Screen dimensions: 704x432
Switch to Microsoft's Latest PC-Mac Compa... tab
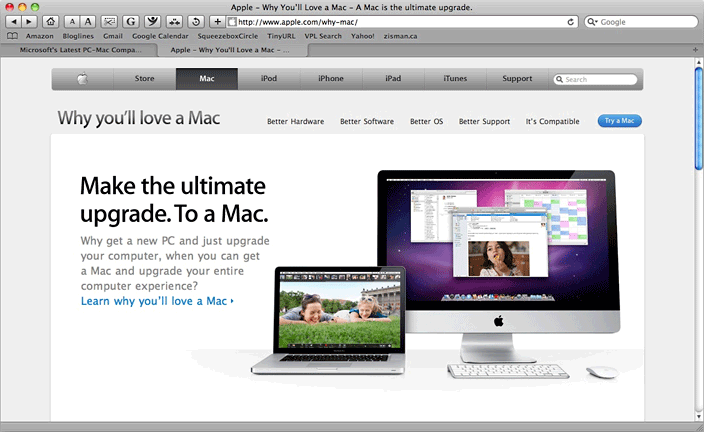coord(80,50)
